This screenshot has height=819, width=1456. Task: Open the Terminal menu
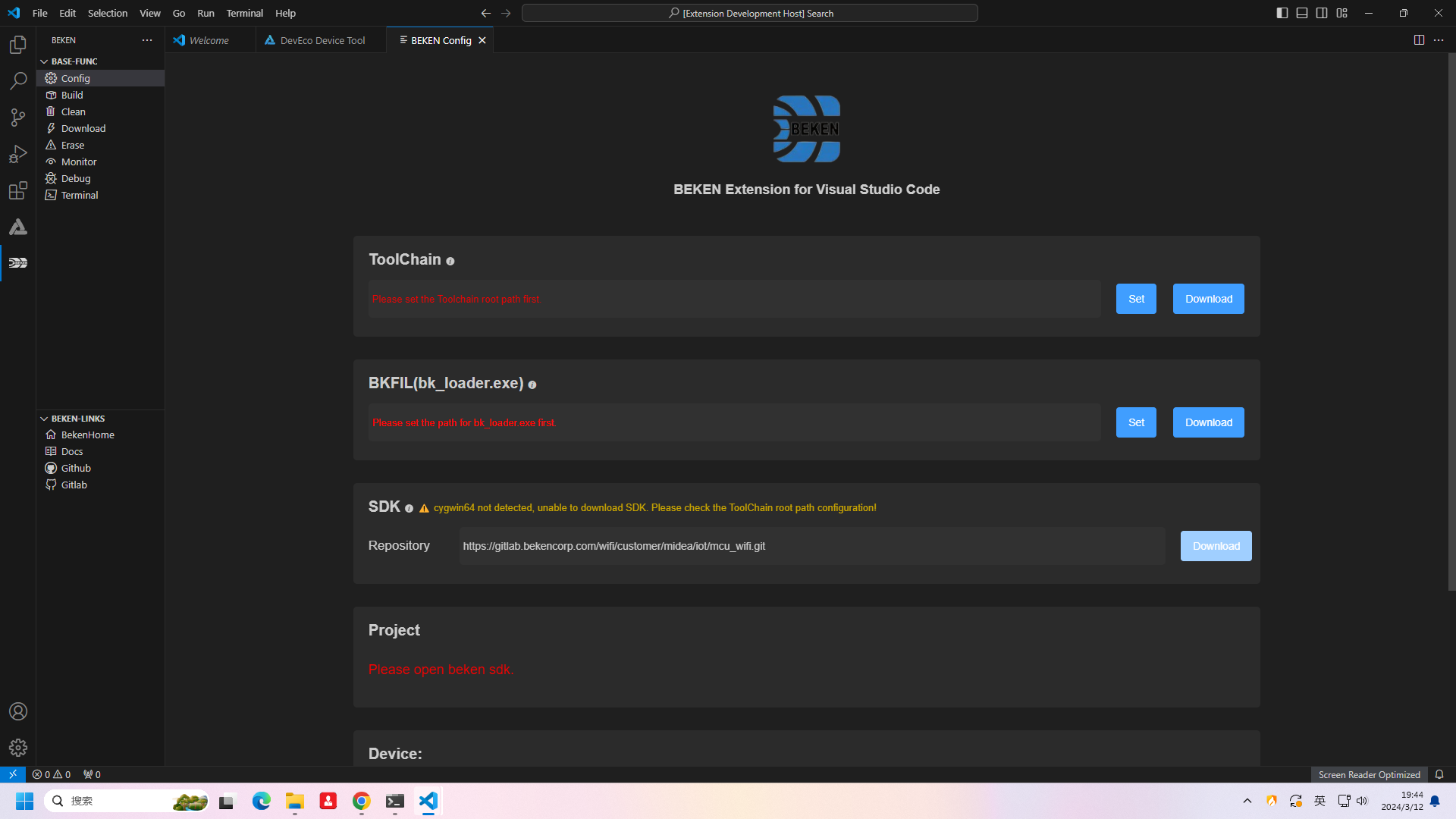(244, 13)
